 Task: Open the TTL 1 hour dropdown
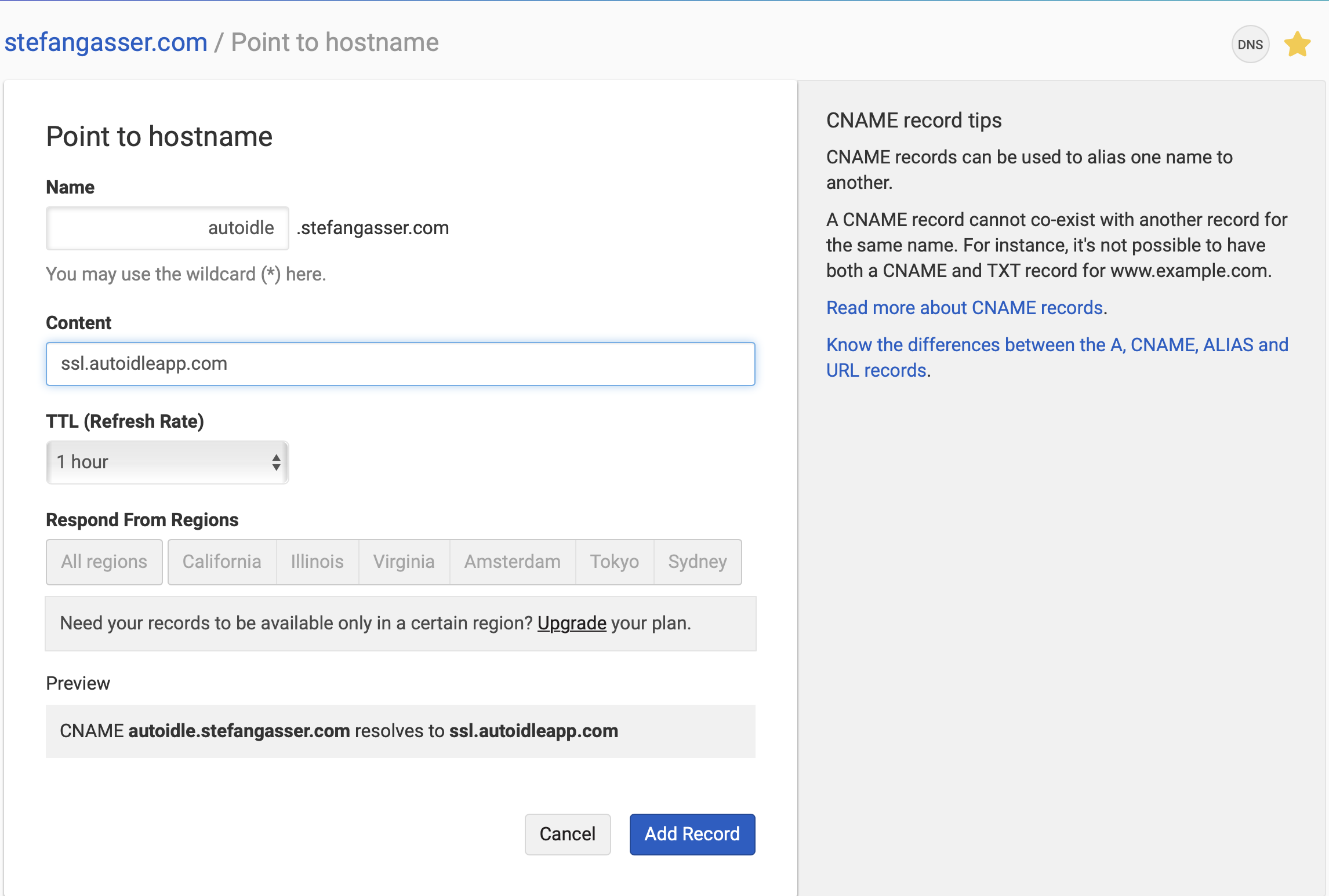pos(167,462)
